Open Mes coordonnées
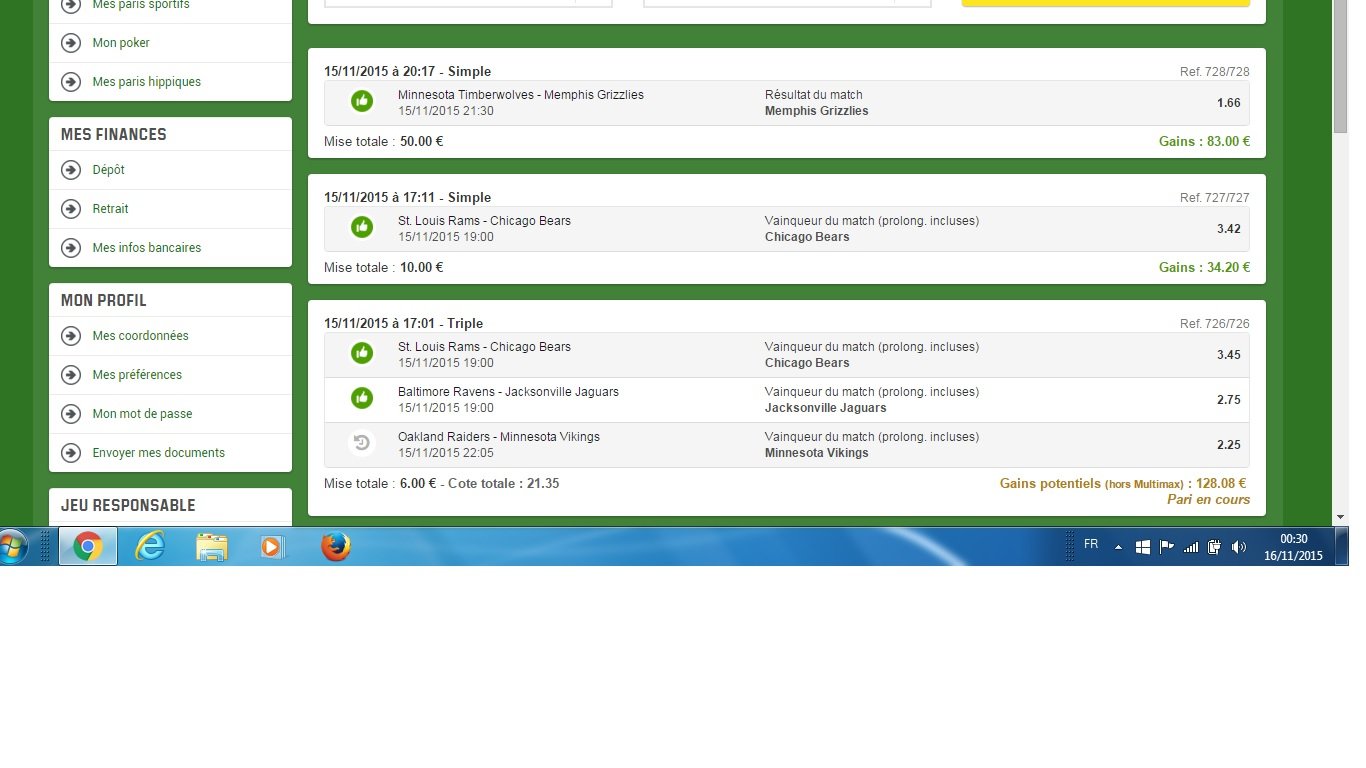Image resolution: width=1366 pixels, height=768 pixels. (140, 336)
